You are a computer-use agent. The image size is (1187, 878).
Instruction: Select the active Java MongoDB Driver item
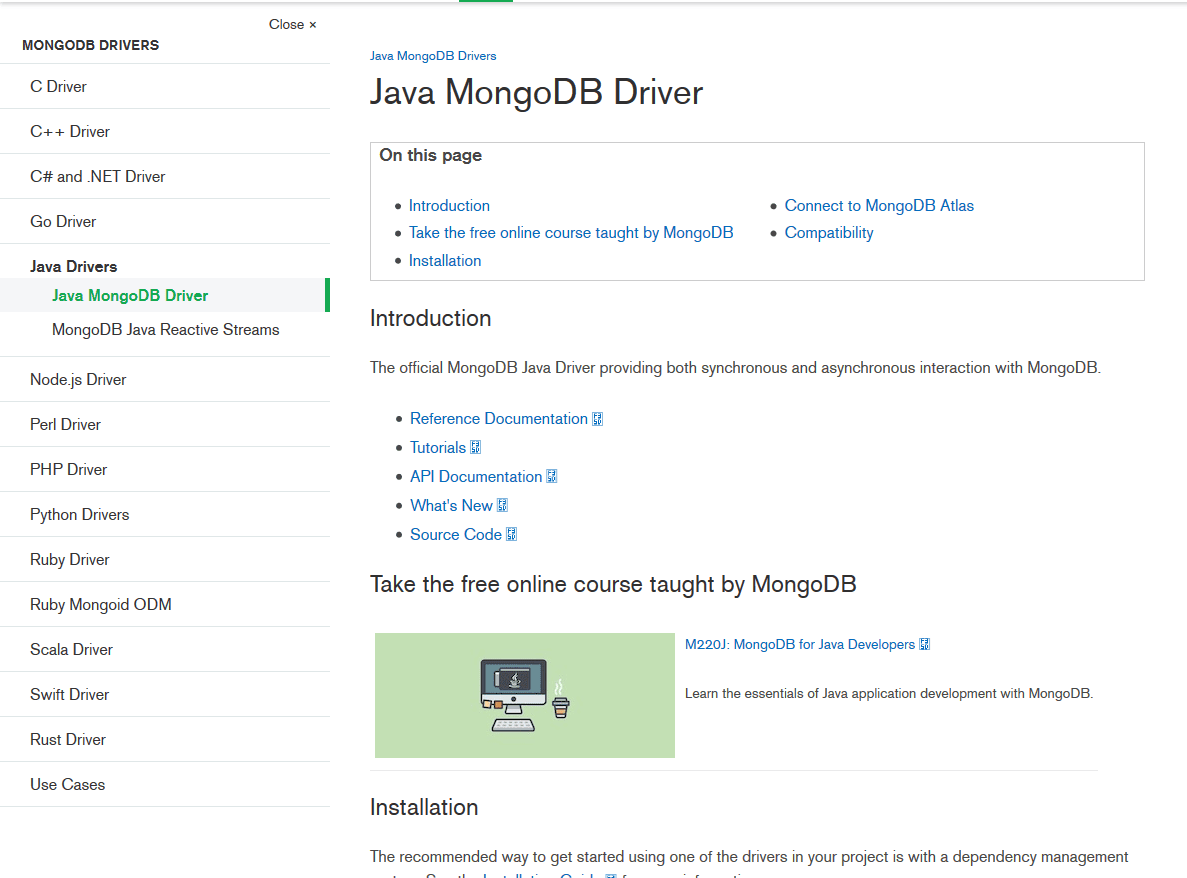coord(130,295)
